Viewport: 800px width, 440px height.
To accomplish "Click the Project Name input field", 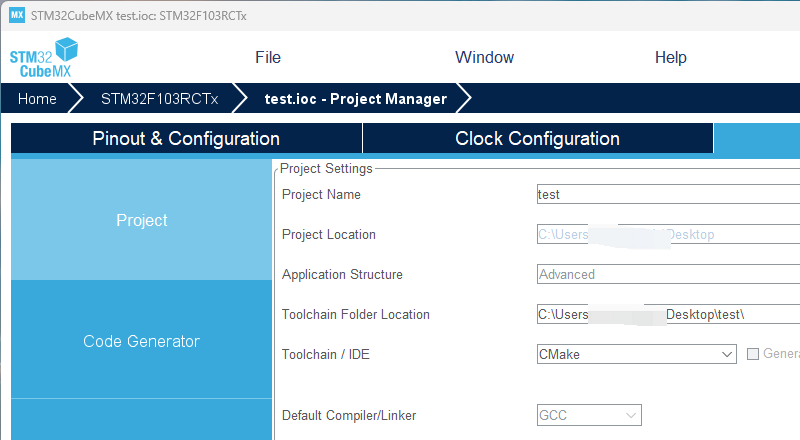I will tap(668, 194).
